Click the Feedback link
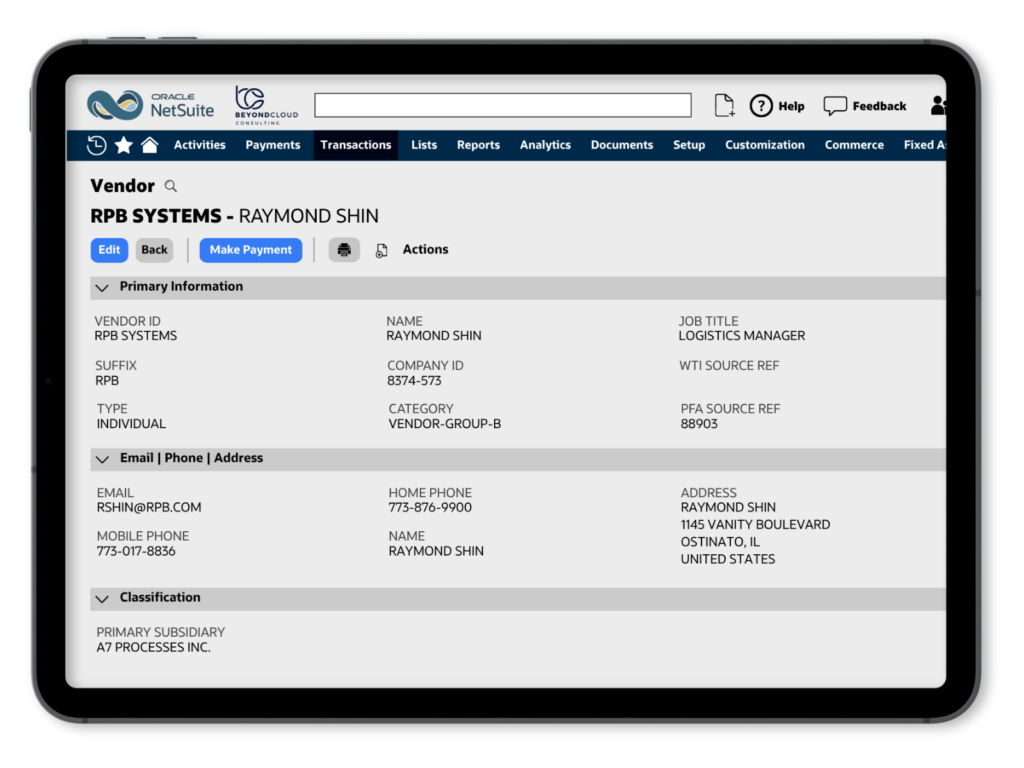 879,106
